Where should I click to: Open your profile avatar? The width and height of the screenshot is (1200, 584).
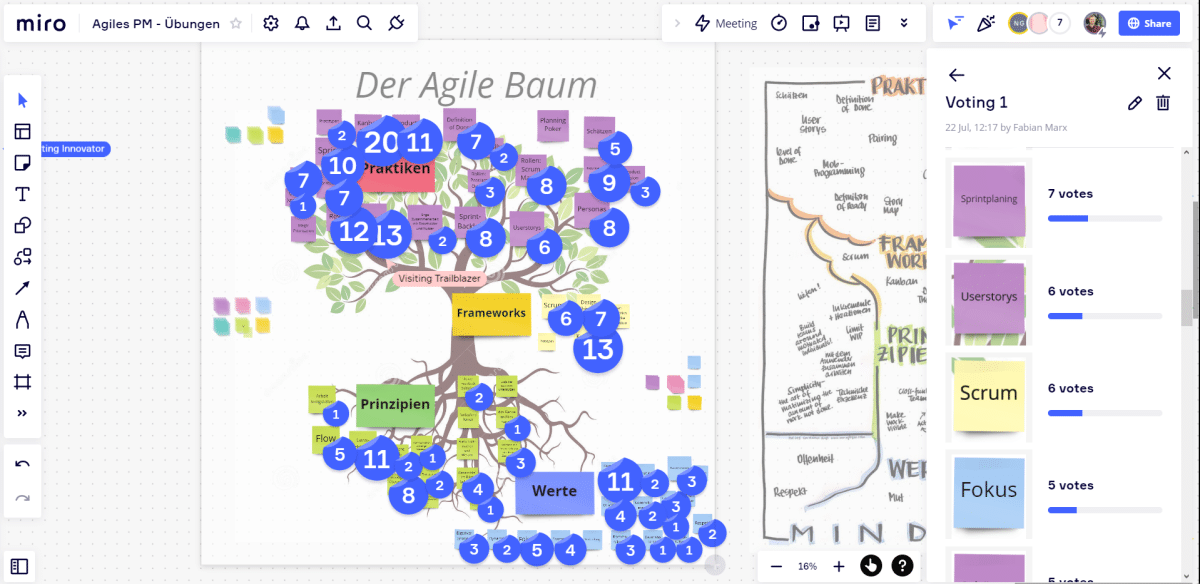click(1095, 23)
